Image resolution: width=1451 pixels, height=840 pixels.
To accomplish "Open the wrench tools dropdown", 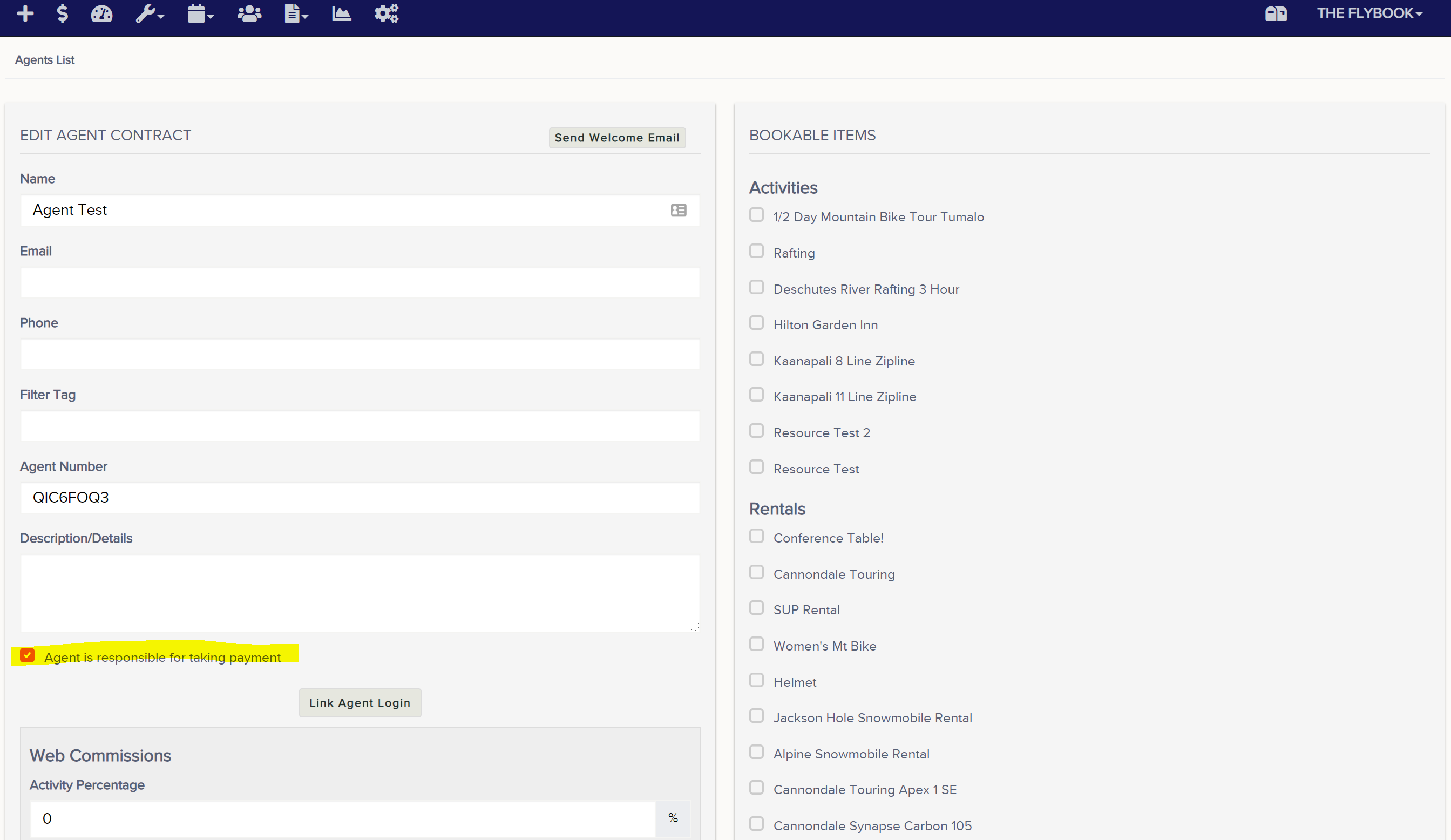I will tap(150, 13).
